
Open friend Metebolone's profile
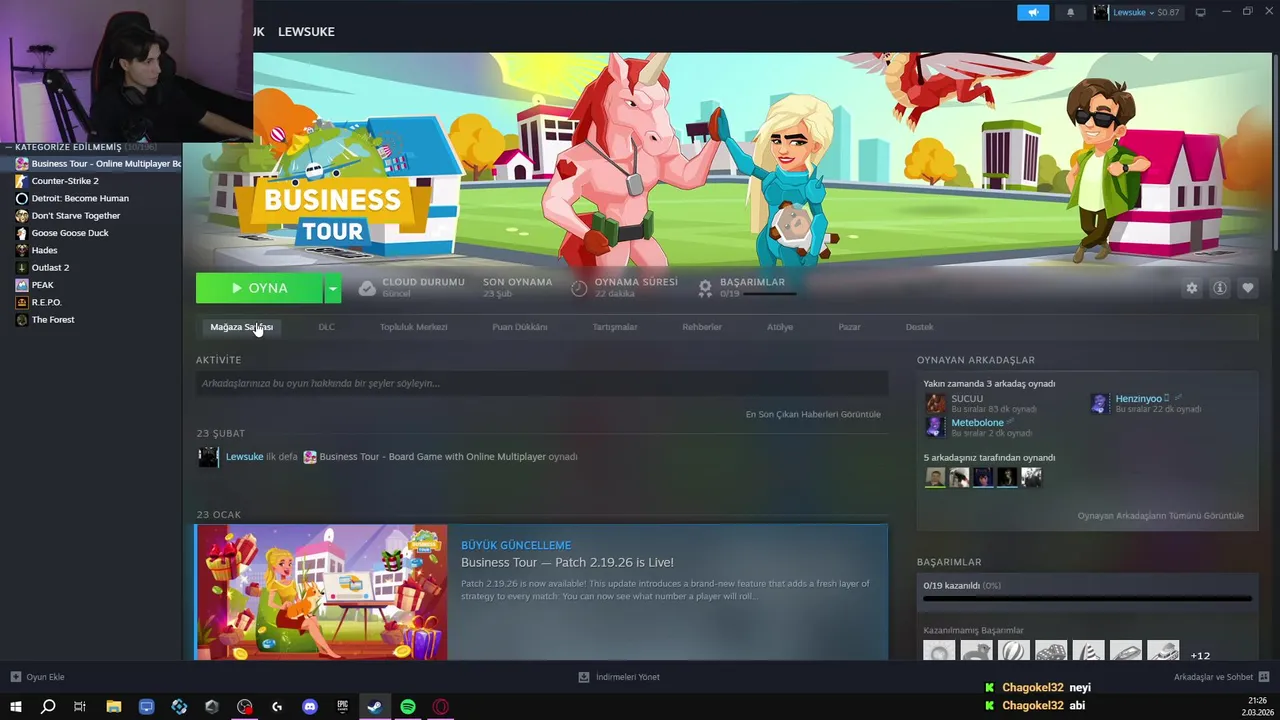(977, 422)
